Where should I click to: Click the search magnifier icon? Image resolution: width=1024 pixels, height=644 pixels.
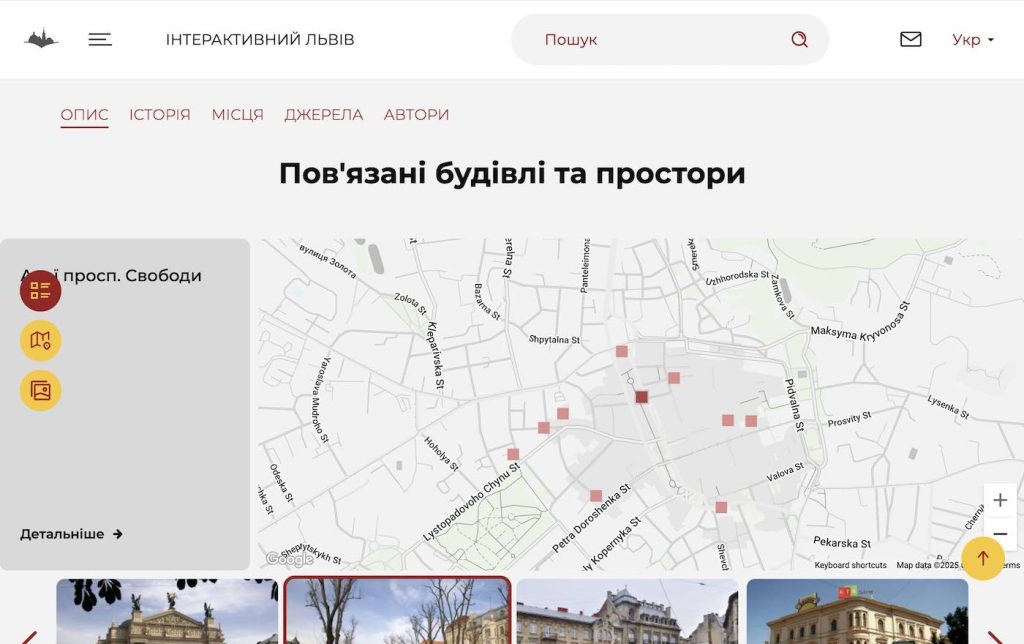click(799, 39)
